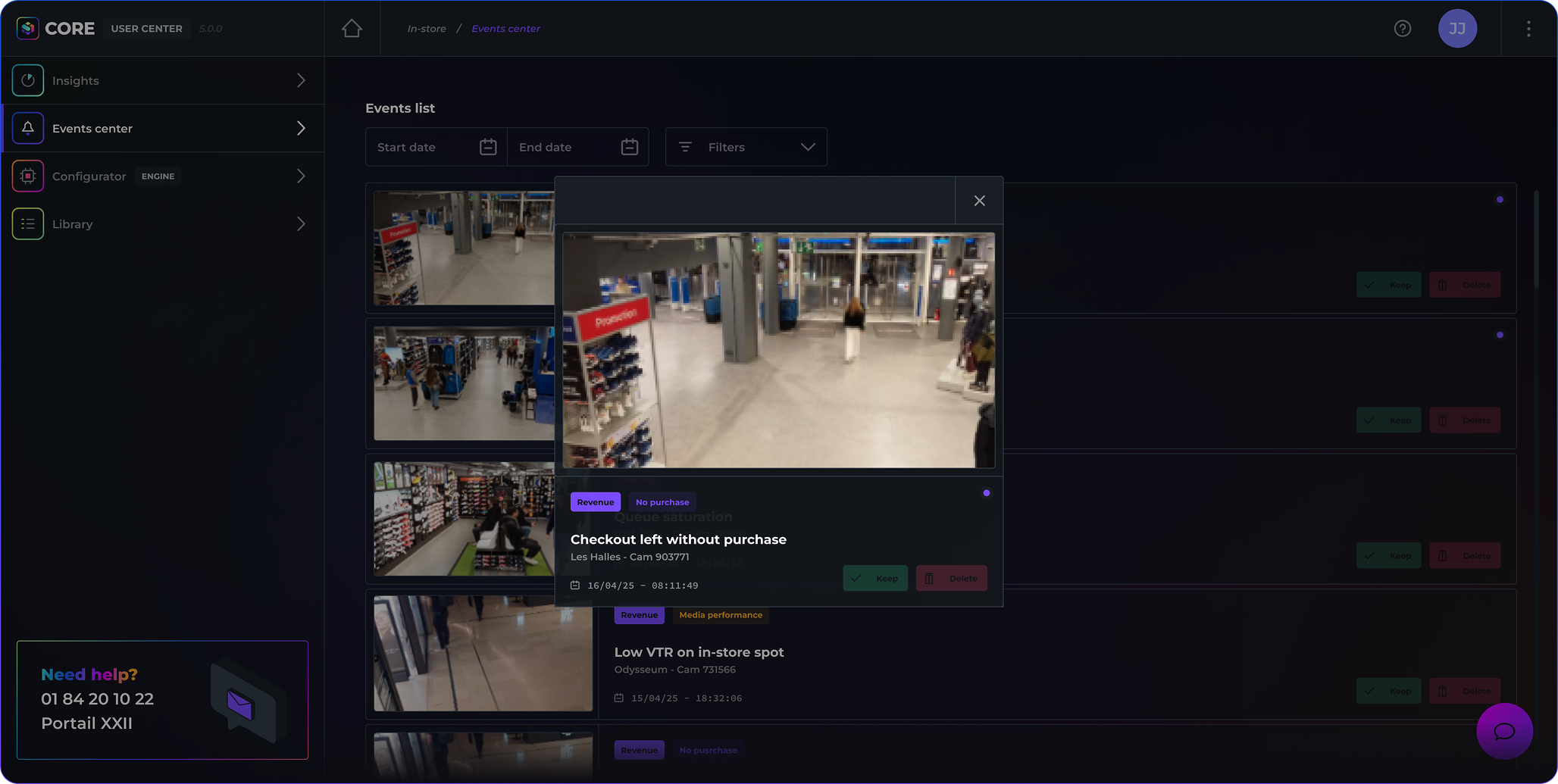Expand the Library menu chevron
Screen dimensions: 1558x784
click(301, 224)
